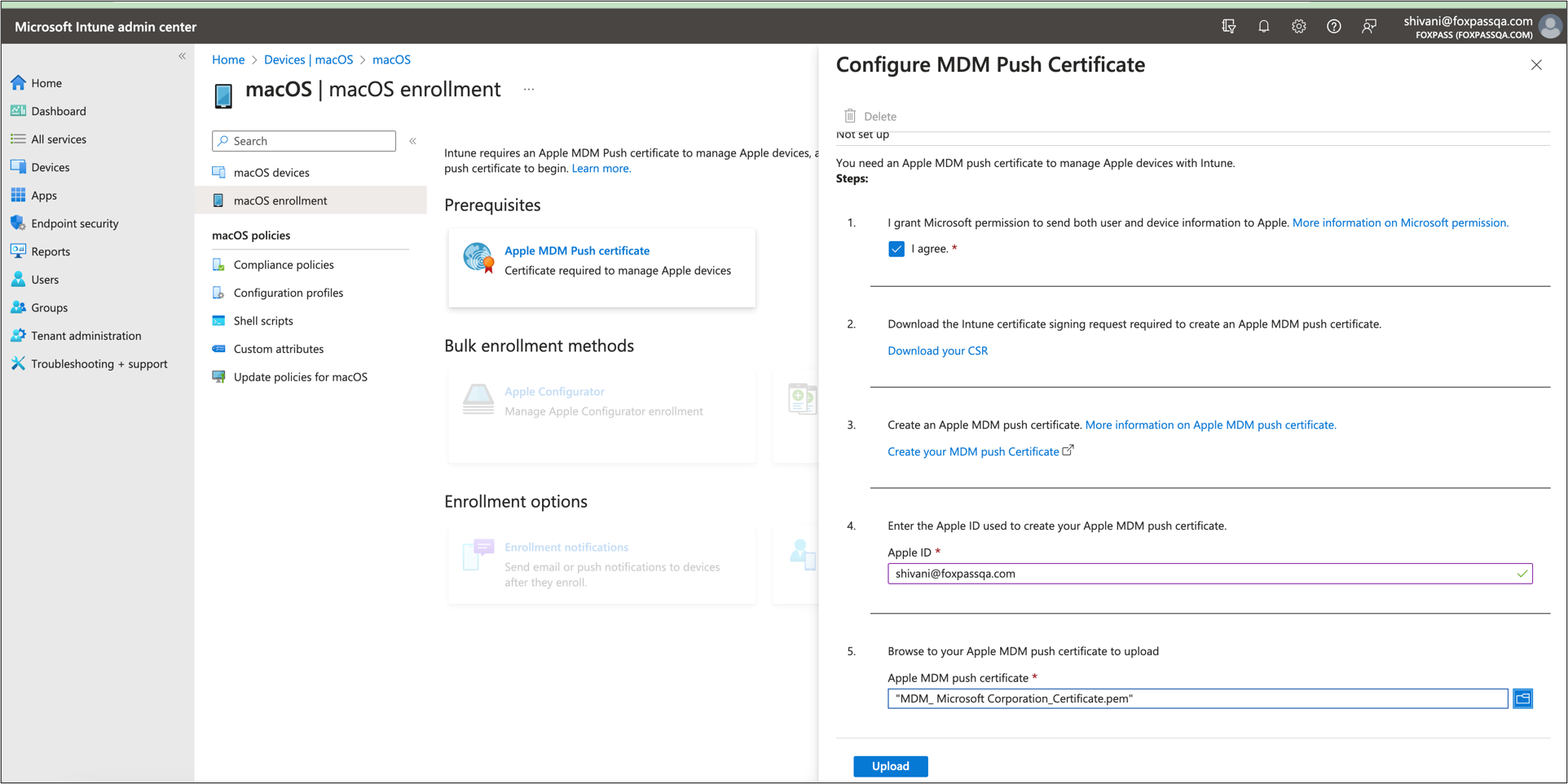Click the notifications bell icon
Viewport: 1568px width, 784px height.
tap(1263, 26)
